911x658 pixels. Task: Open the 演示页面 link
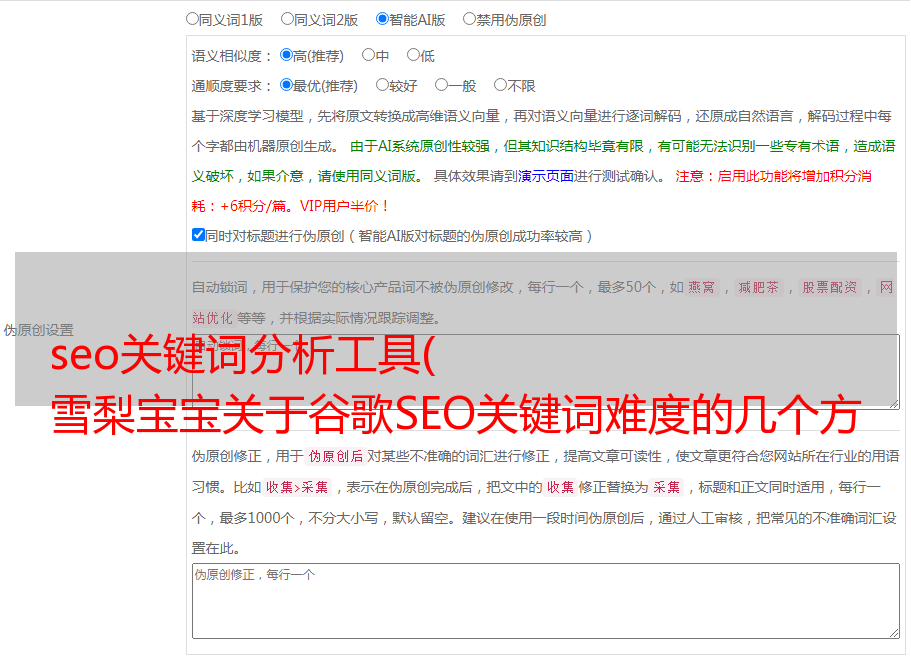click(x=546, y=176)
